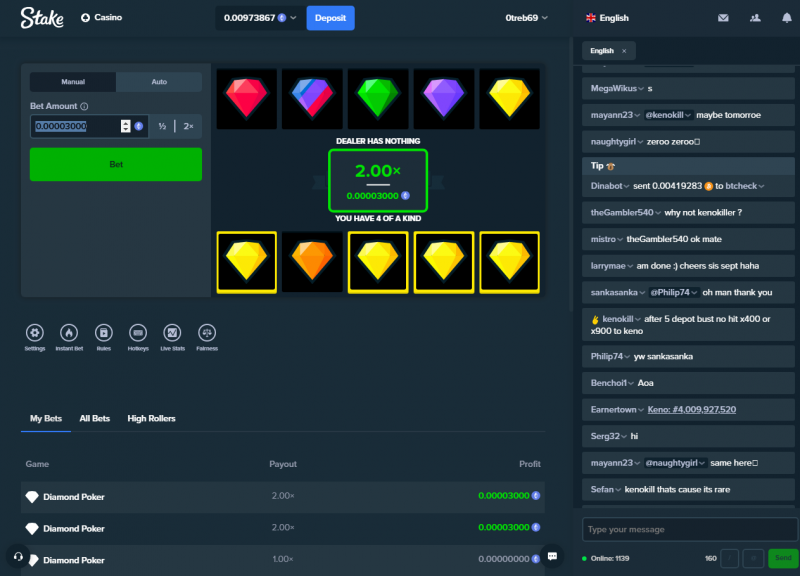Click the dealer's purple diamond card
The width and height of the screenshot is (800, 576).
444,99
